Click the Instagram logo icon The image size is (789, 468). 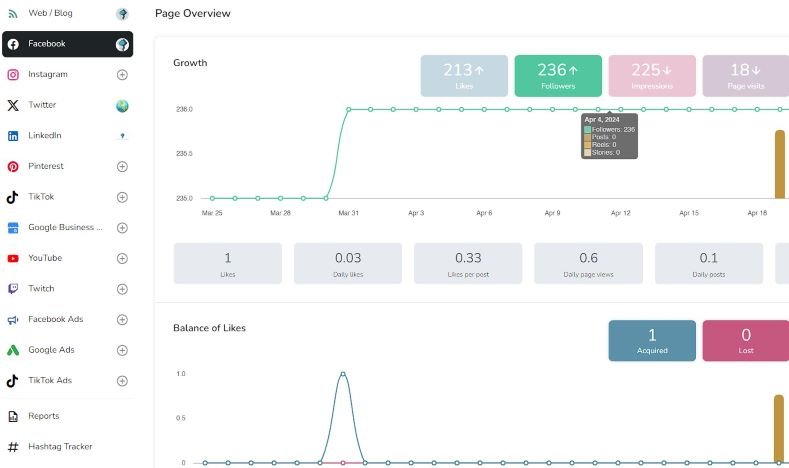pos(13,75)
